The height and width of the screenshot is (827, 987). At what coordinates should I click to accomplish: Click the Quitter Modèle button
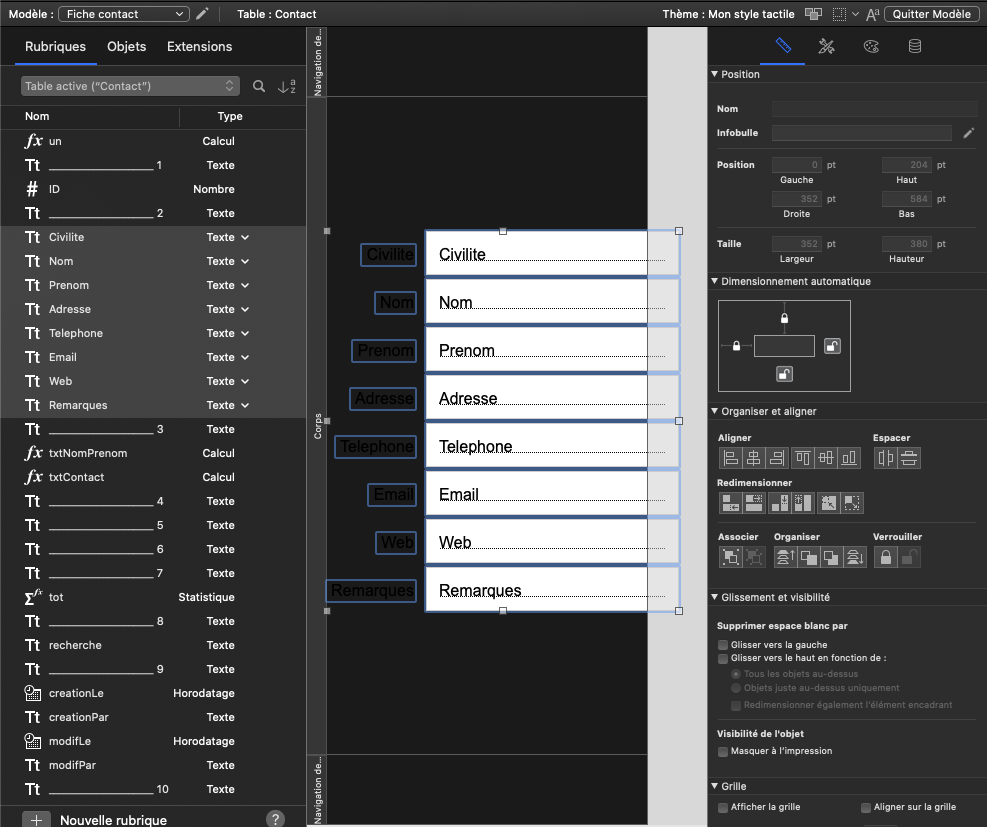point(932,14)
